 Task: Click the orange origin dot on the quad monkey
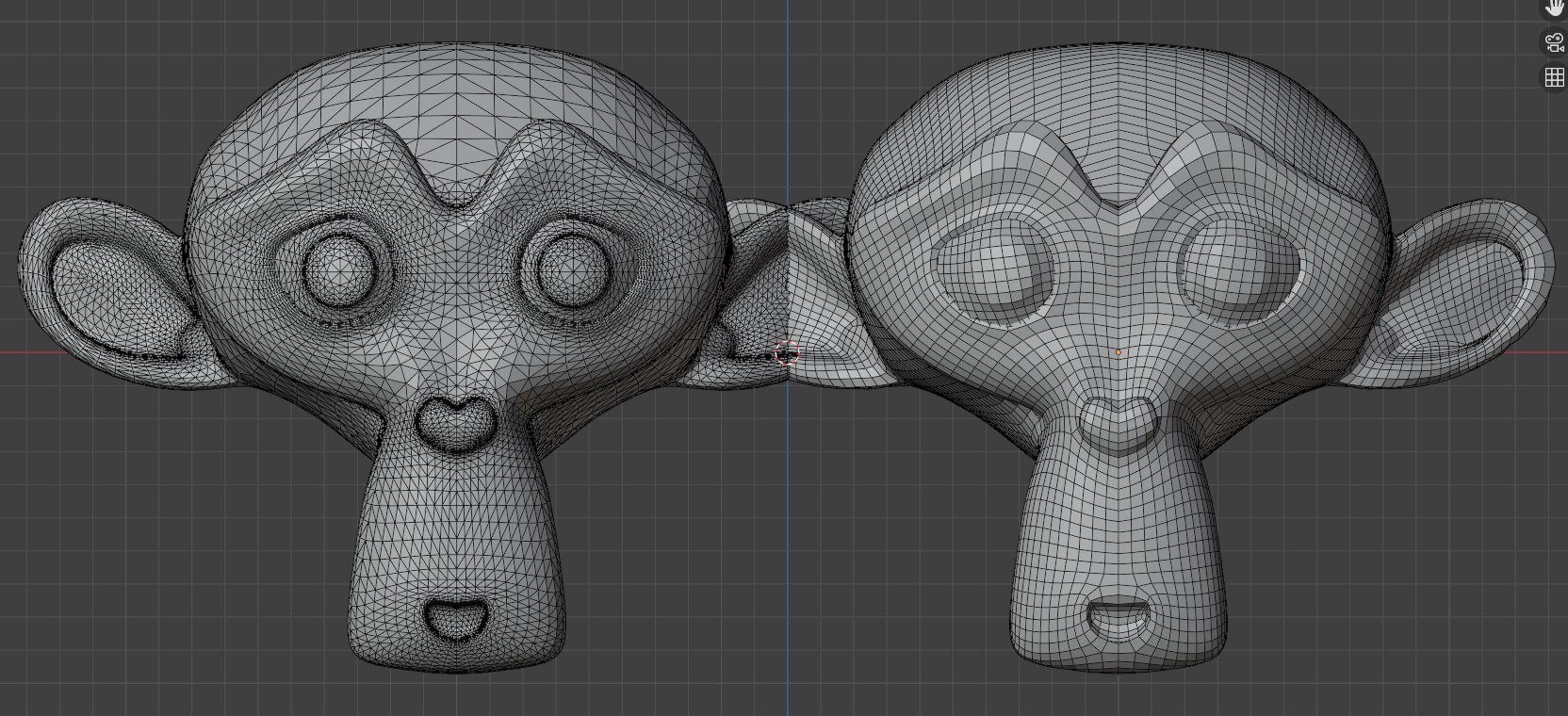[1119, 352]
